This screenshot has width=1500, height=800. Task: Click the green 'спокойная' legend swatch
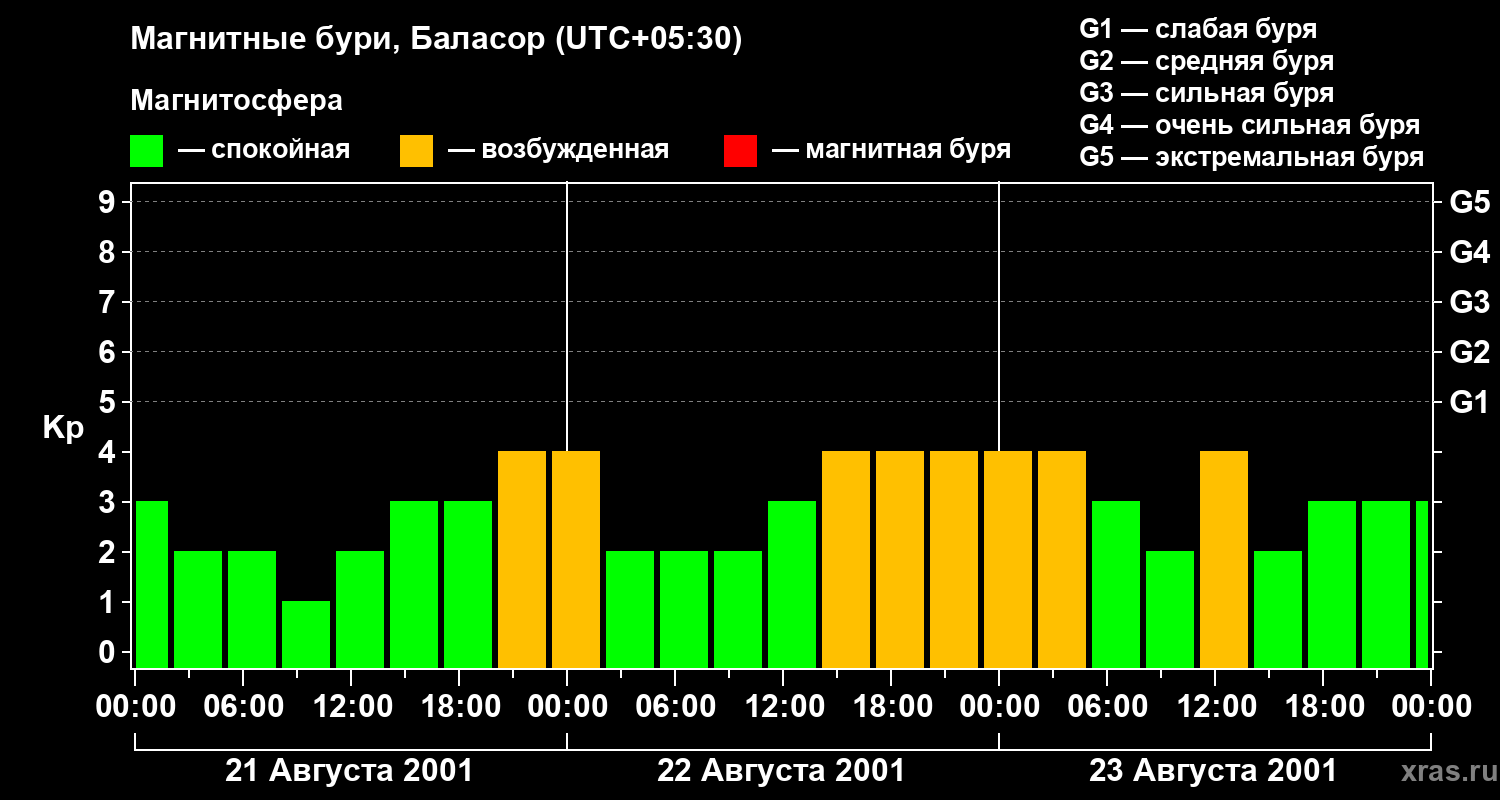pos(147,151)
